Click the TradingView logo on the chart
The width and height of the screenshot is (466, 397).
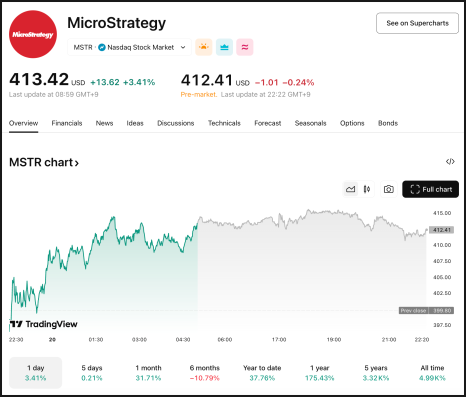click(x=43, y=324)
